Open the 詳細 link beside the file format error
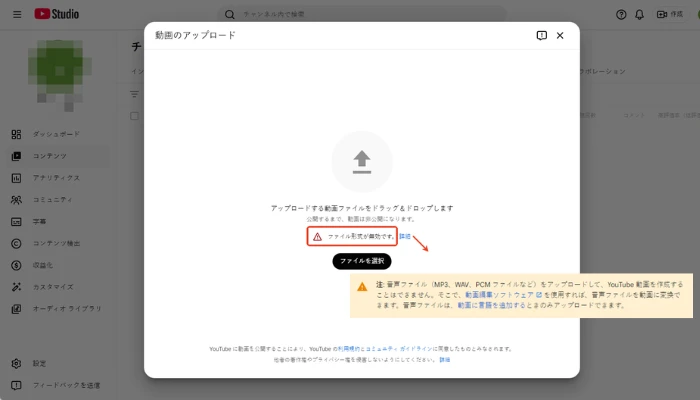This screenshot has width=700, height=400. point(405,236)
